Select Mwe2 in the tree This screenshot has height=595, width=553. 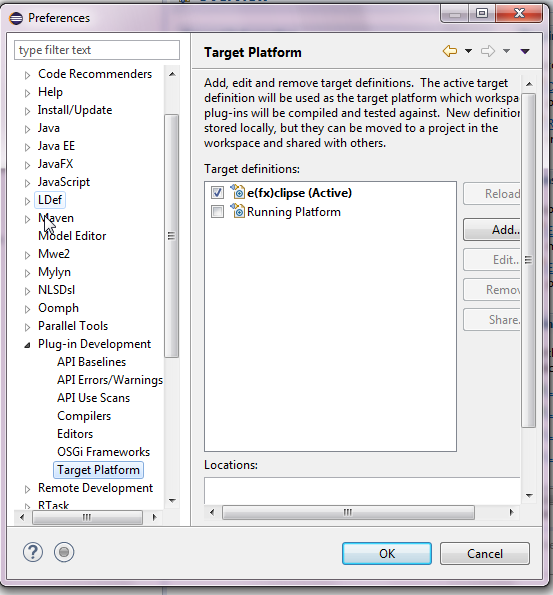pyautogui.click(x=54, y=253)
